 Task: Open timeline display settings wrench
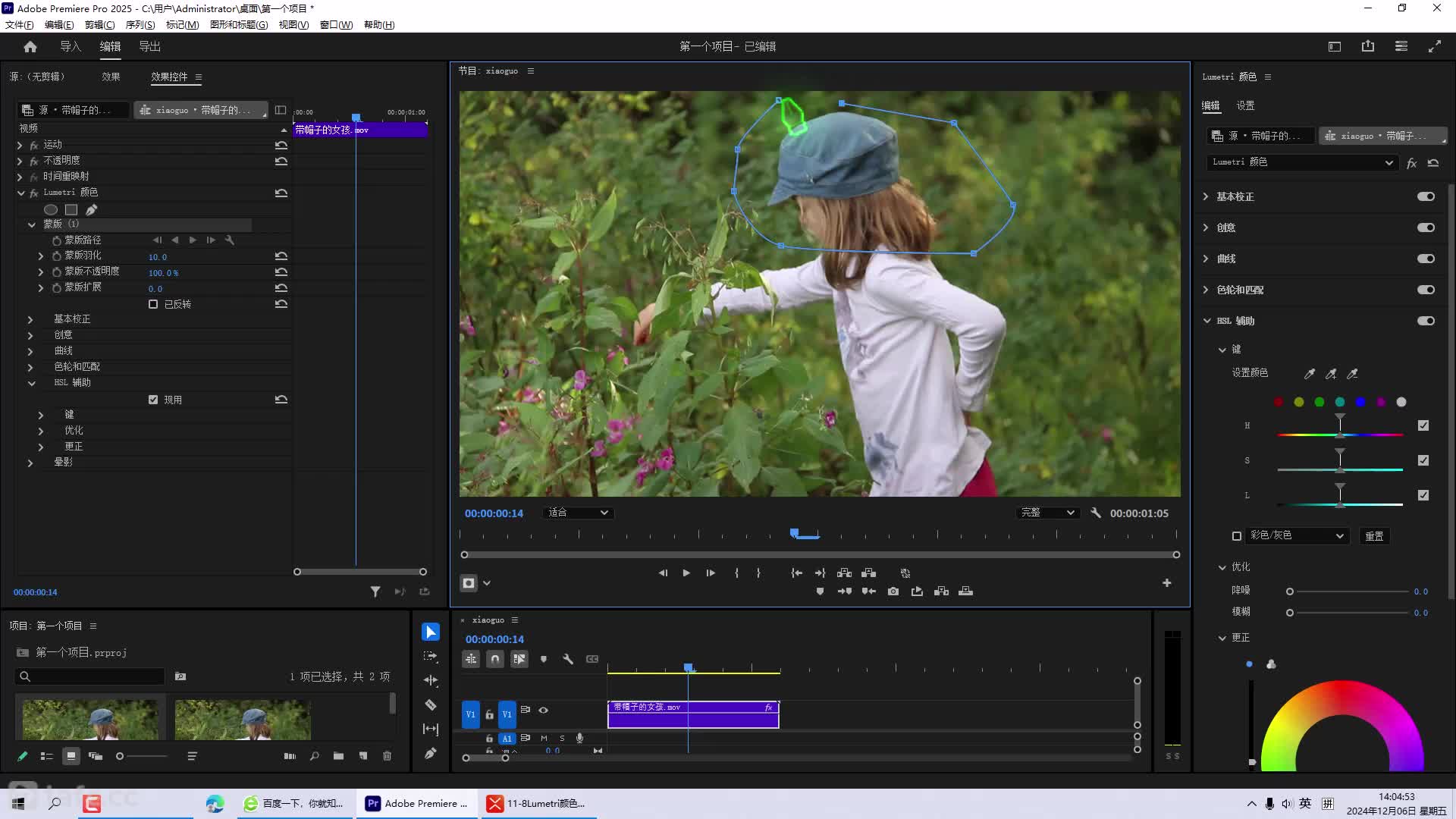tap(568, 659)
